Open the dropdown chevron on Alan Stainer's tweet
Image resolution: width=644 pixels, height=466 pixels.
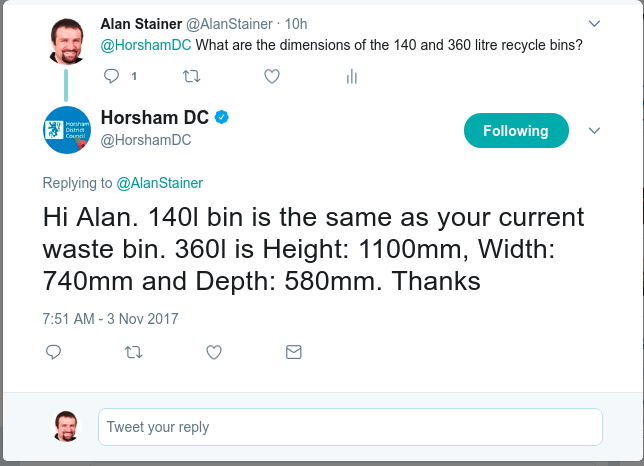click(594, 24)
